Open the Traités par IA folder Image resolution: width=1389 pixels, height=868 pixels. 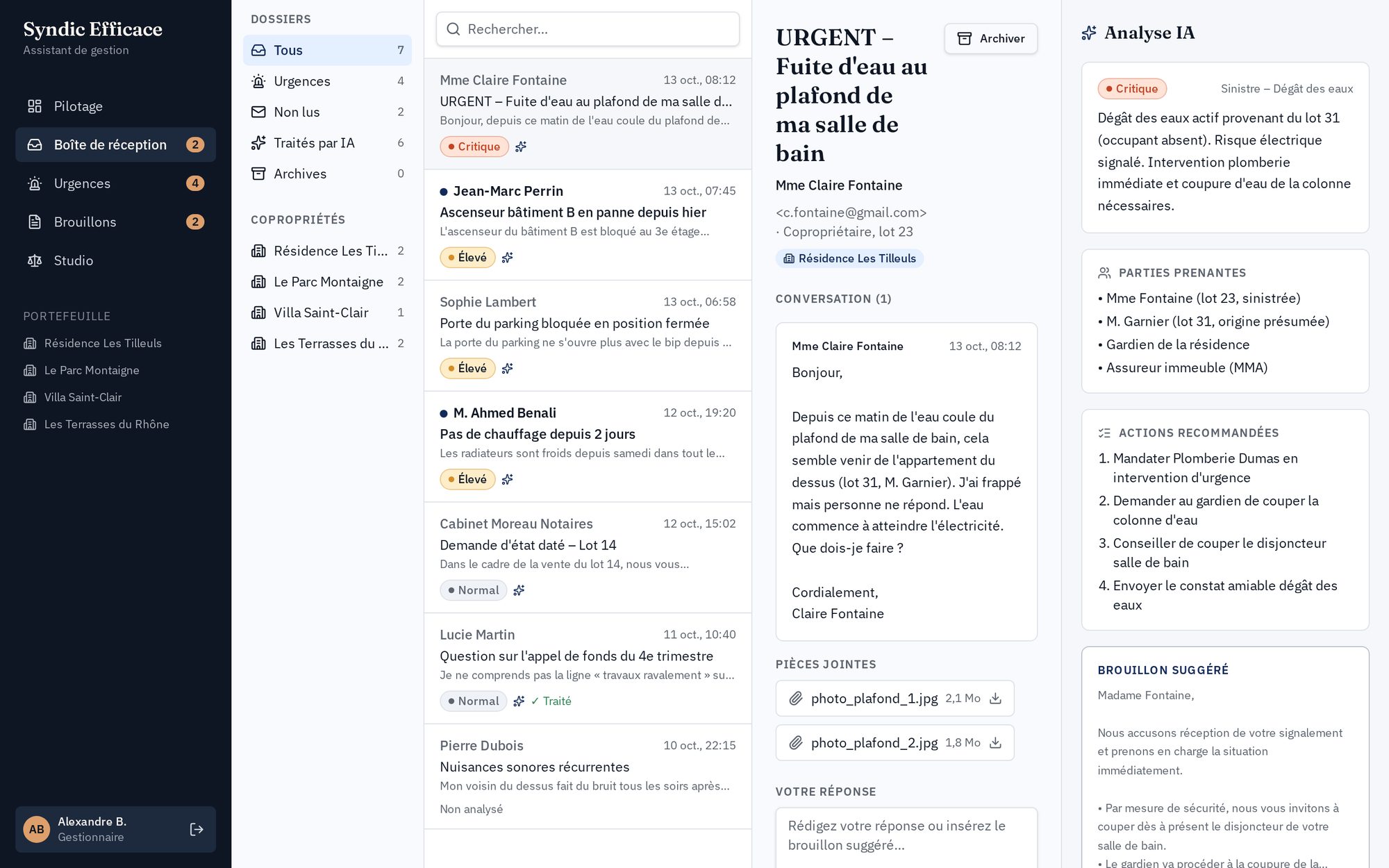point(327,143)
